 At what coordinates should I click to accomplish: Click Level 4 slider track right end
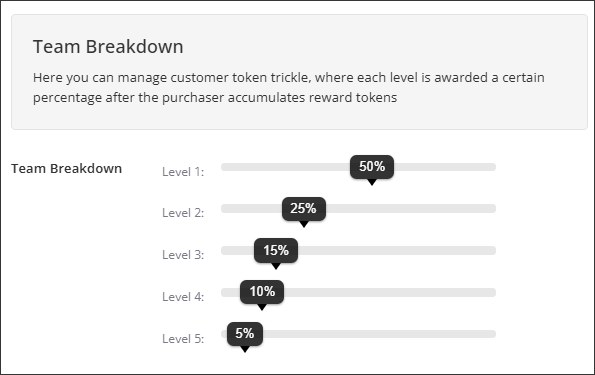pyautogui.click(x=492, y=292)
